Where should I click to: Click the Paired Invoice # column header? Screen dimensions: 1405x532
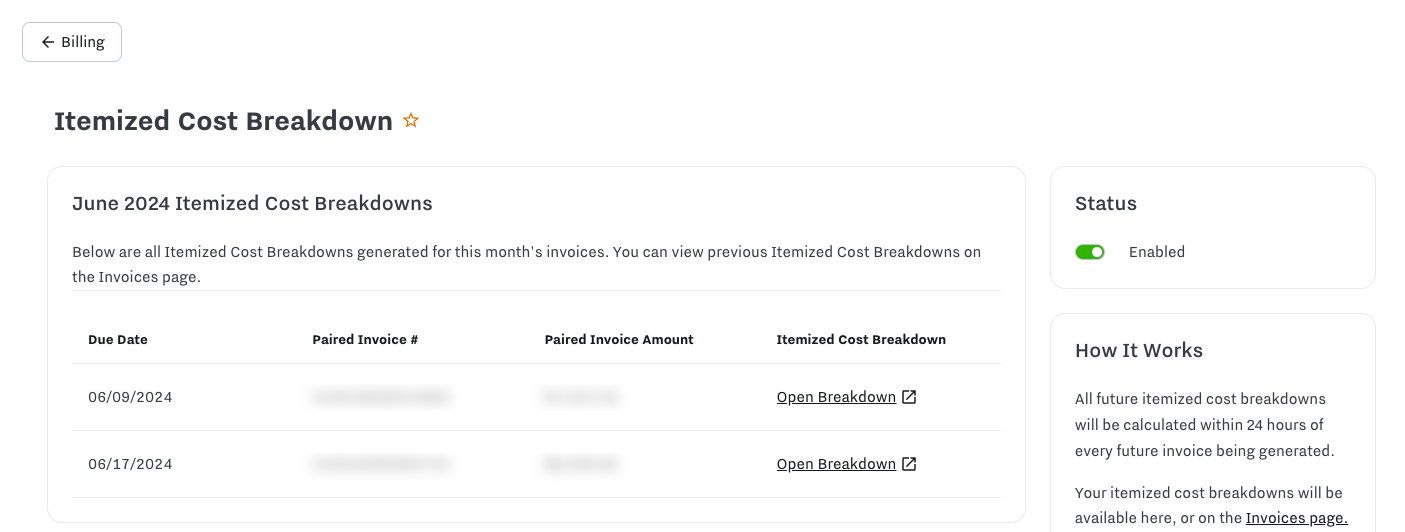(365, 340)
